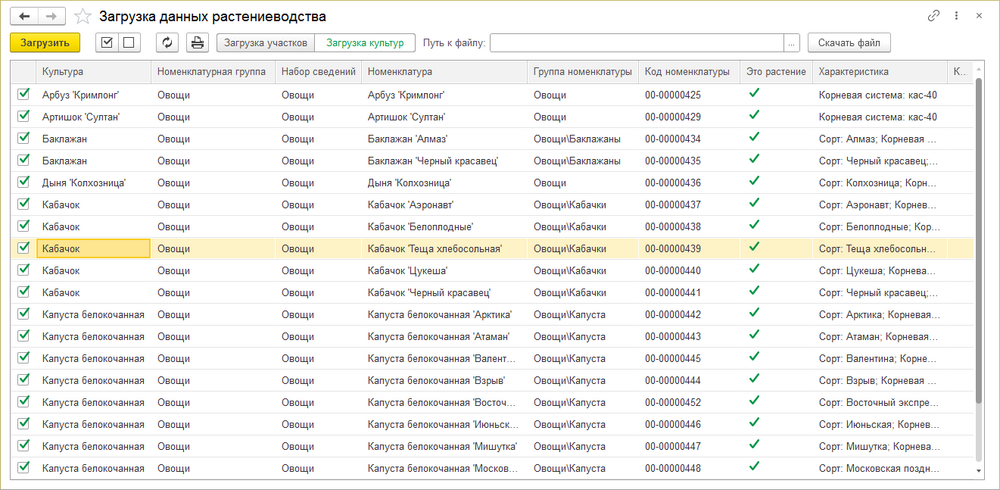Toggle checkbox for Капуста белокочанная 'Взрыв' row

click(24, 380)
